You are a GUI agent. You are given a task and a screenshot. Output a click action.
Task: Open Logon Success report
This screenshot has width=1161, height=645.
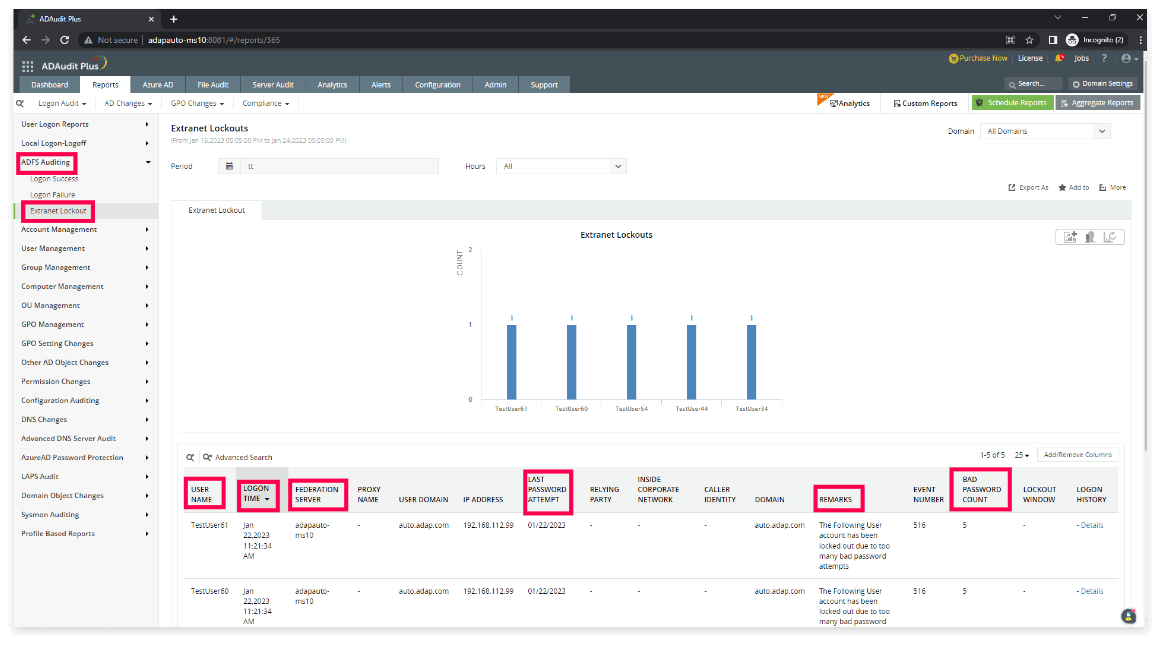(x=54, y=178)
